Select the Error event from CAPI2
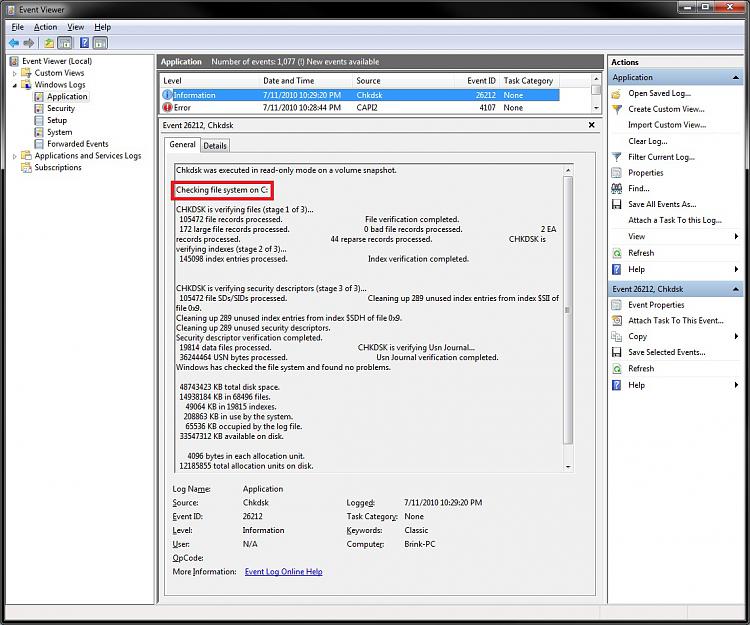Image resolution: width=750 pixels, height=625 pixels. (x=360, y=108)
